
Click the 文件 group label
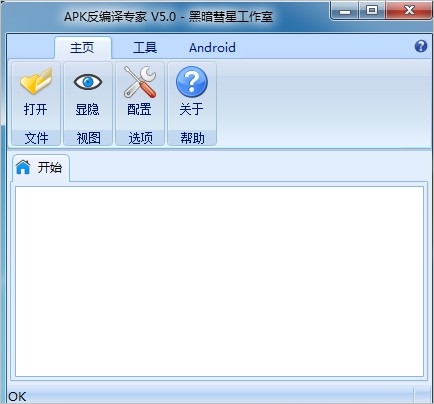(36, 138)
